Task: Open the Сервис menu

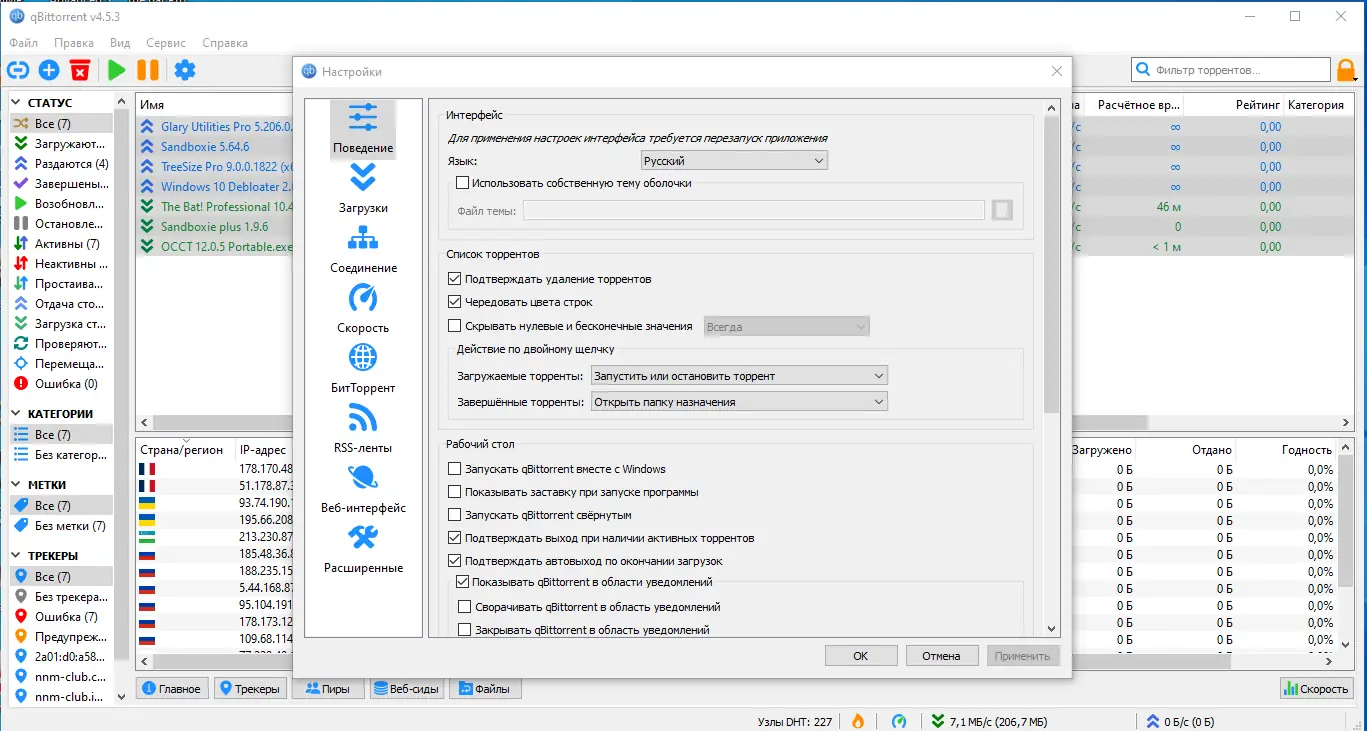Action: click(x=166, y=43)
